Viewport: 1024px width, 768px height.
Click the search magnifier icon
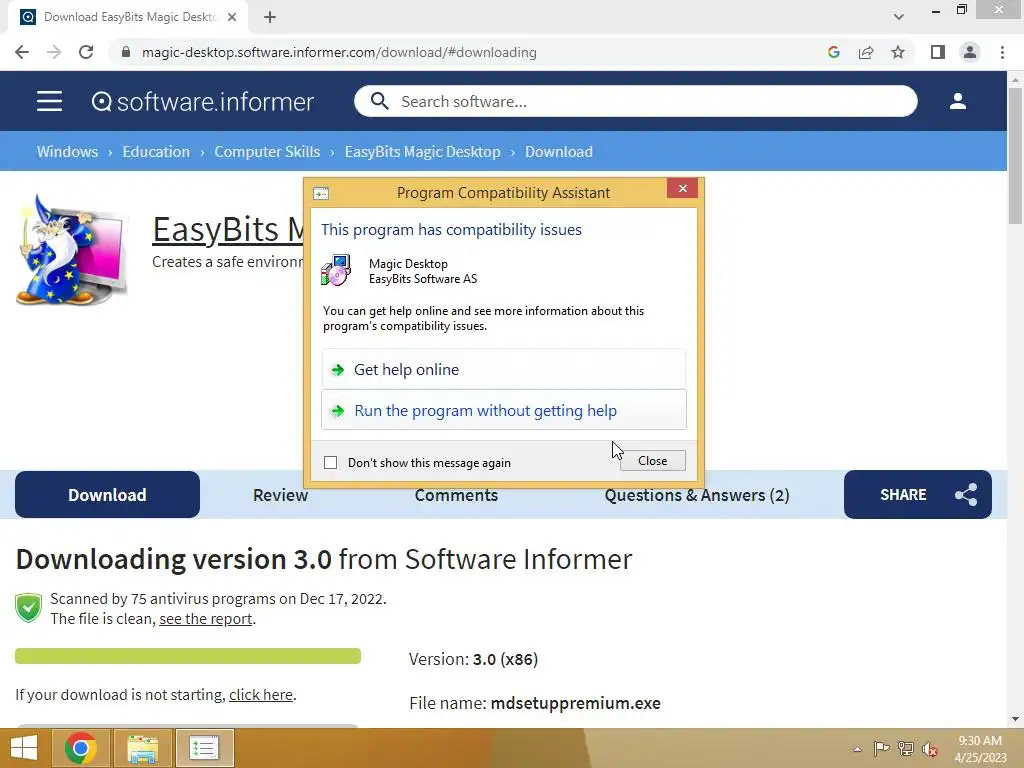click(x=379, y=101)
